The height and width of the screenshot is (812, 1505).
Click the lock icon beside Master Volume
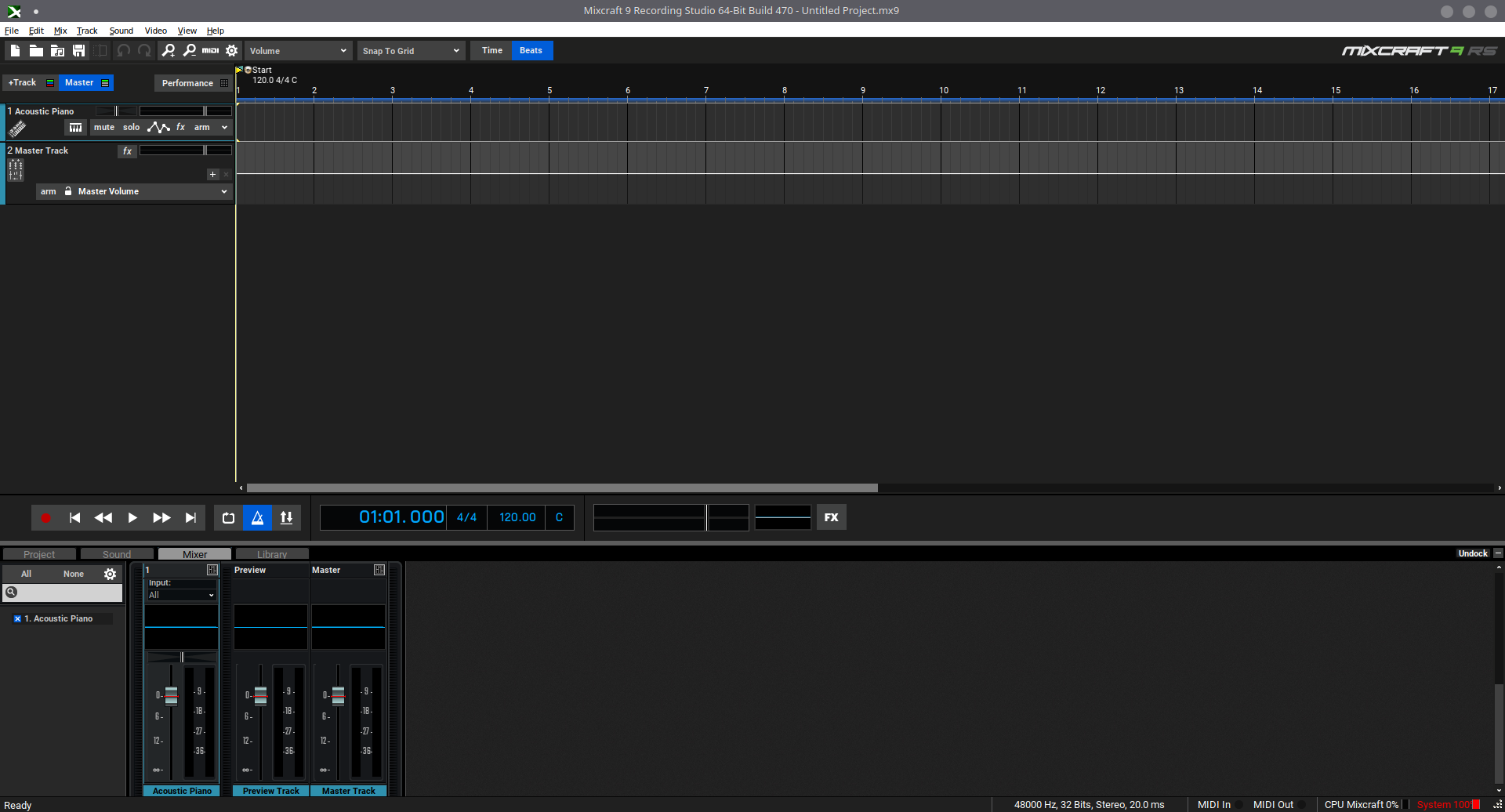[68, 191]
